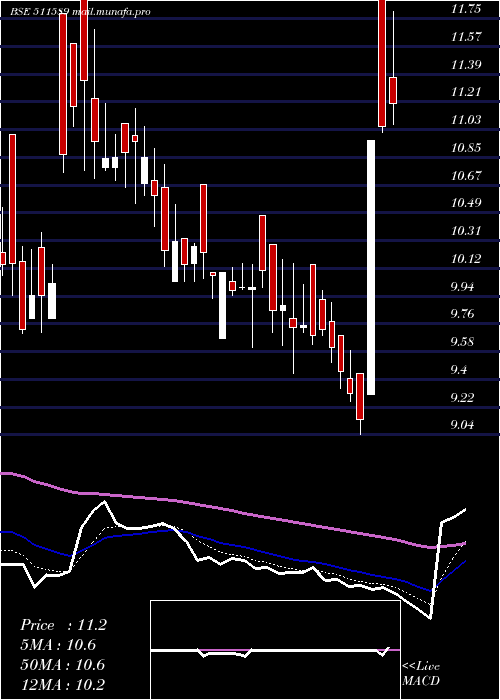Viewport: 500px width, 700px height.
Task: Click the 11.75 price axis label
Action: pyautogui.click(x=466, y=8)
